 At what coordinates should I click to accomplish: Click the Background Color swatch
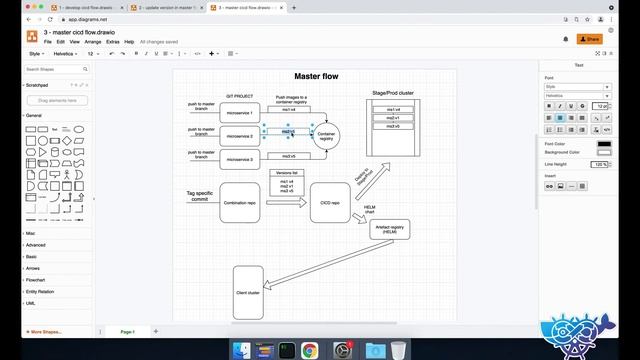coord(604,152)
